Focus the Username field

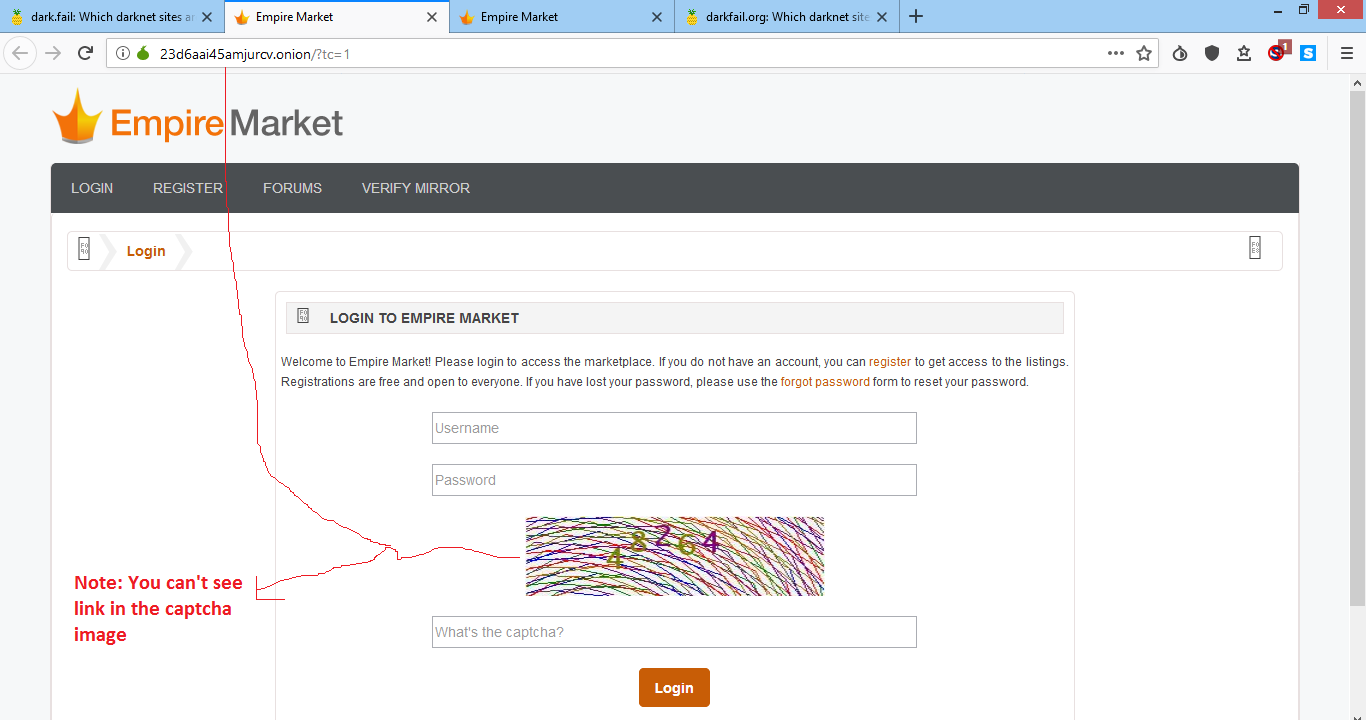click(674, 428)
